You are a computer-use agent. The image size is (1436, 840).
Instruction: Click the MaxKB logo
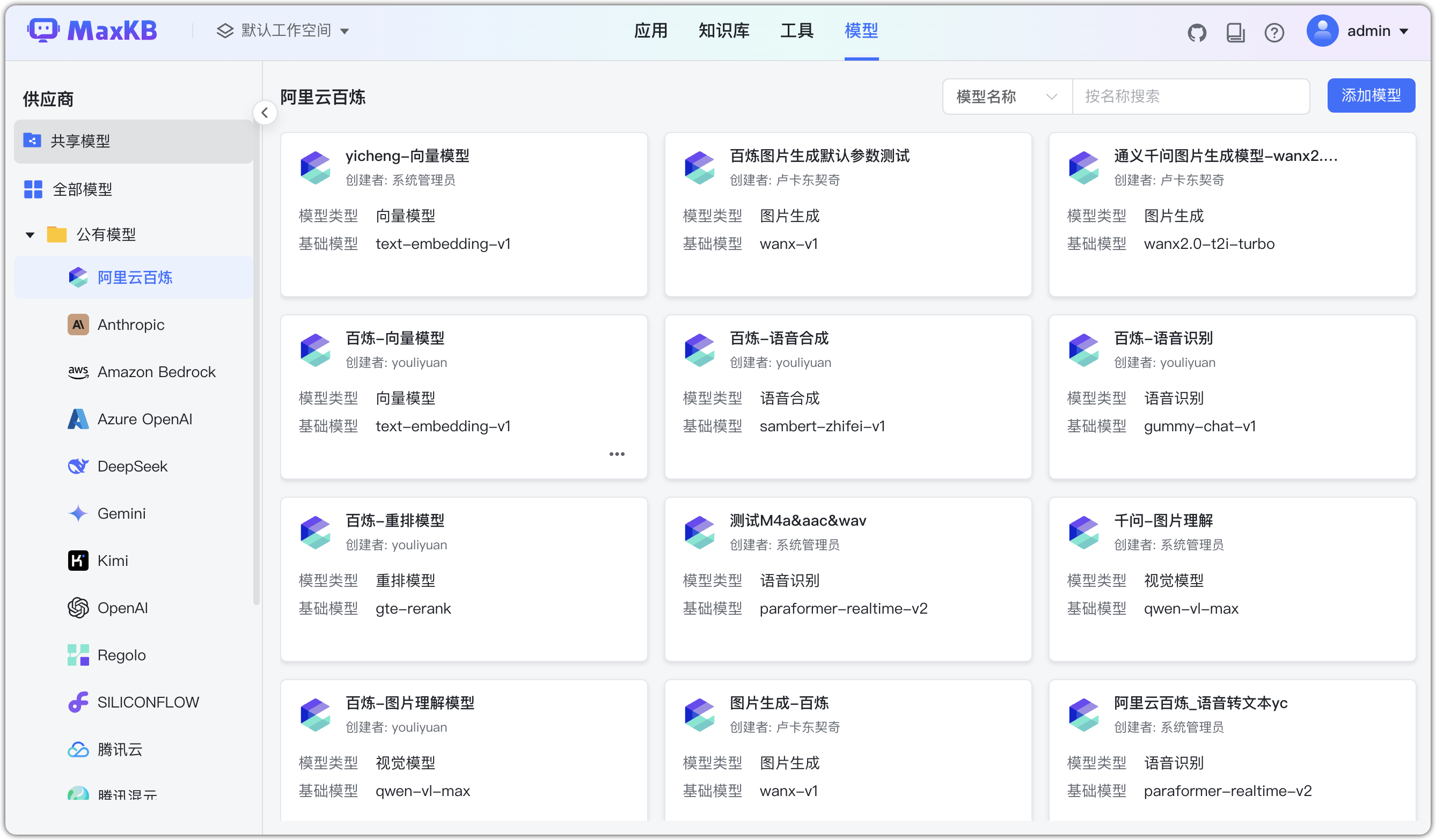(x=92, y=30)
